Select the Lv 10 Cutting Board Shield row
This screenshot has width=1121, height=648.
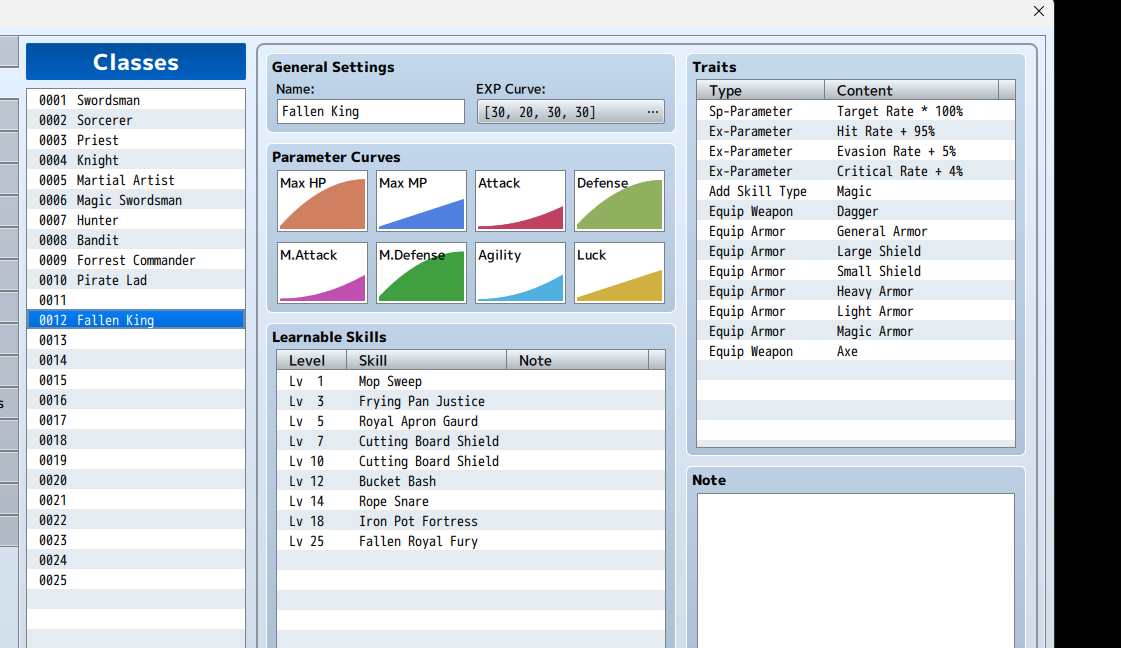pos(471,462)
